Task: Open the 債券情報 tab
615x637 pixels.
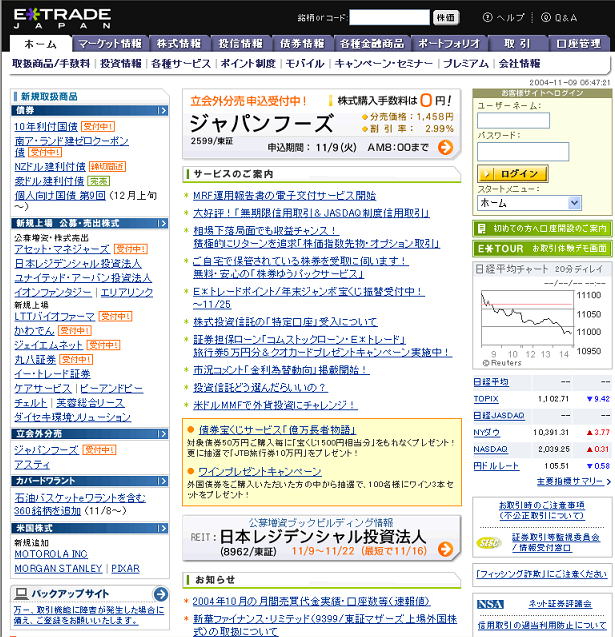Action: point(302,44)
